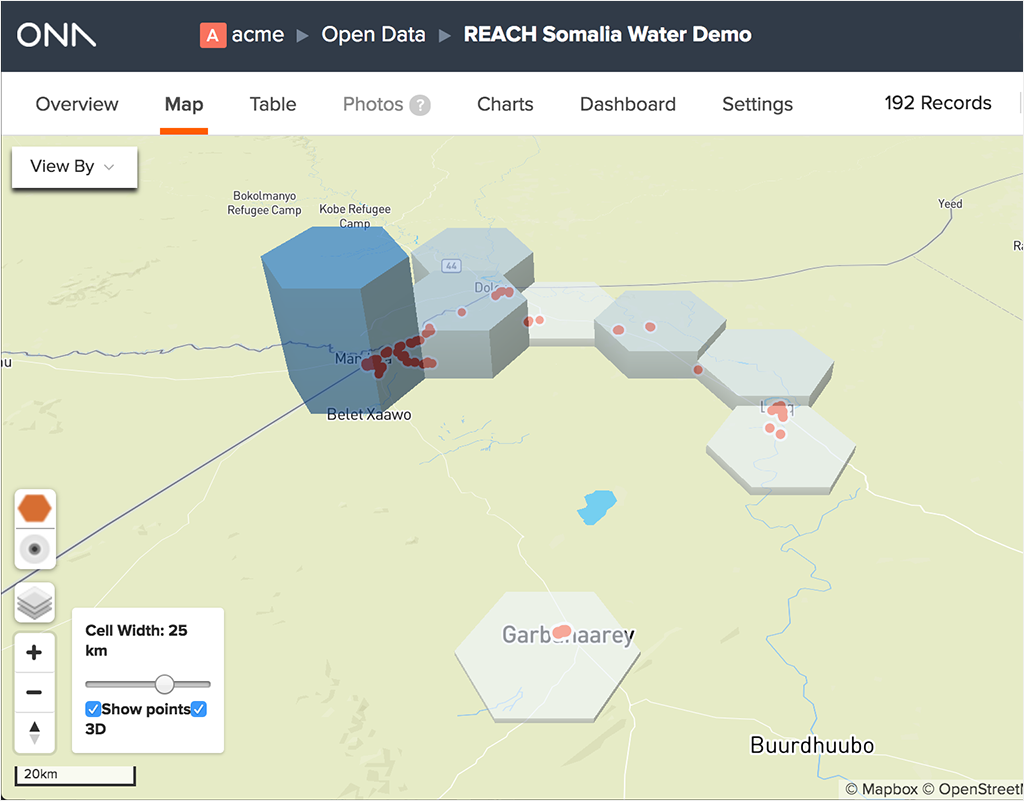The height and width of the screenshot is (801, 1024).
Task: Click the 20km scale bar
Action: click(75, 775)
